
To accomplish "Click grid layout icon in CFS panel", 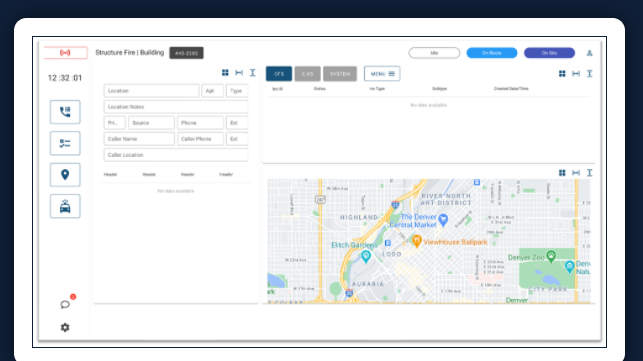I will 562,73.
